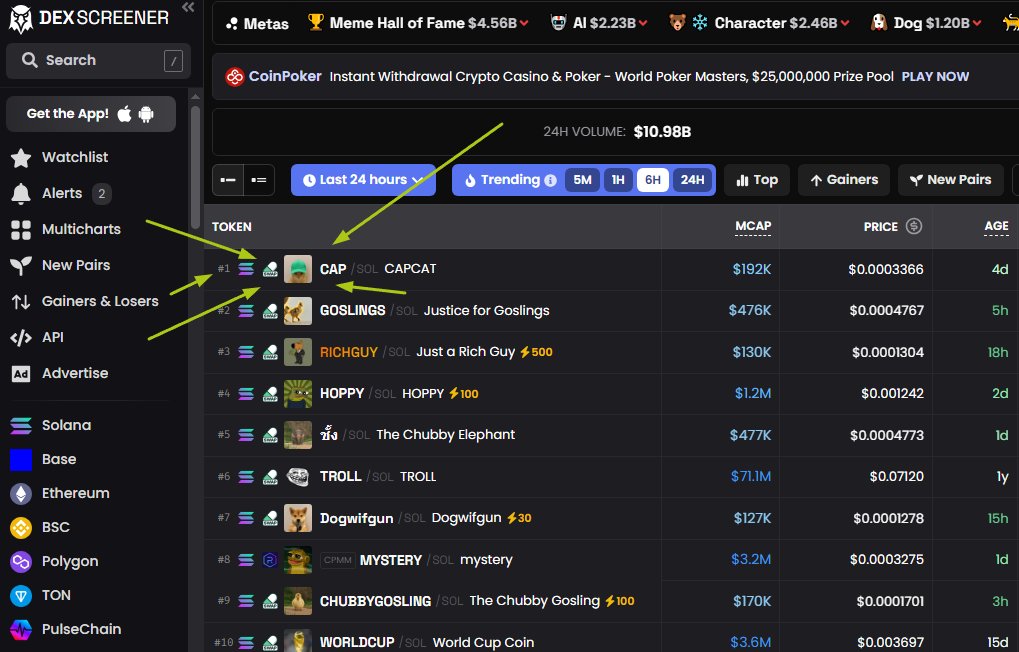Click the DEX Screener owl logo

coord(21,19)
